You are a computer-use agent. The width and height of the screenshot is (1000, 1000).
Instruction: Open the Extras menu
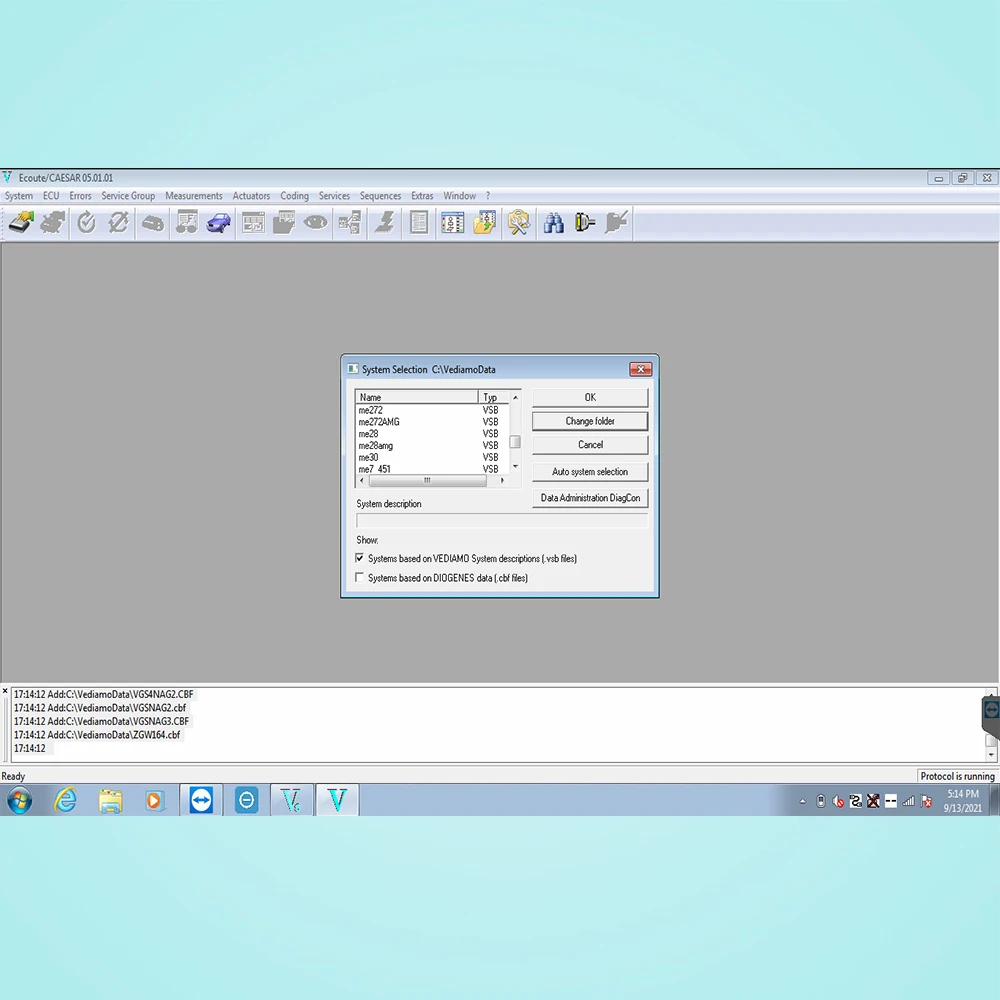(x=422, y=196)
